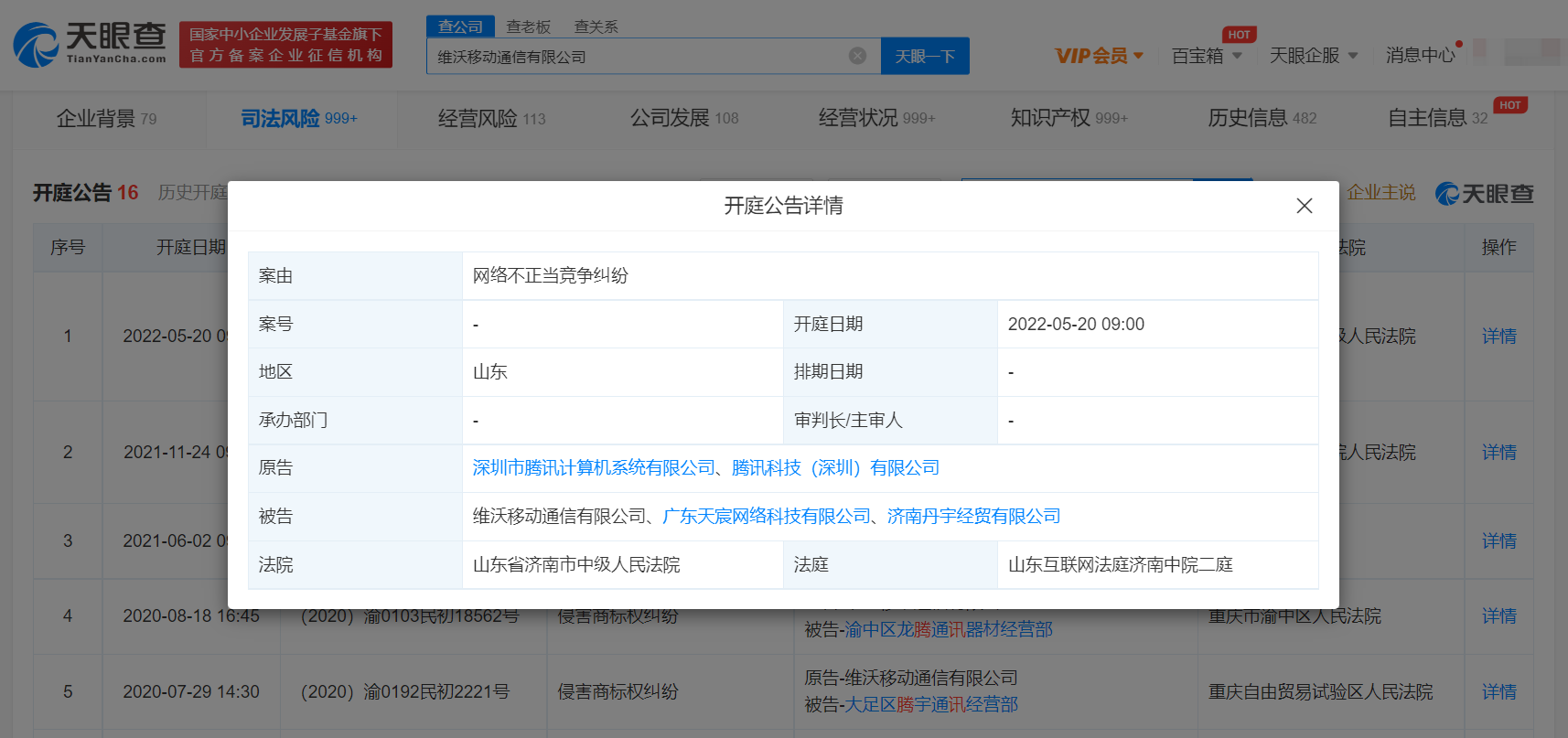Screen dimensions: 1568x738
Task: Click the 山东 region value
Action: click(489, 371)
